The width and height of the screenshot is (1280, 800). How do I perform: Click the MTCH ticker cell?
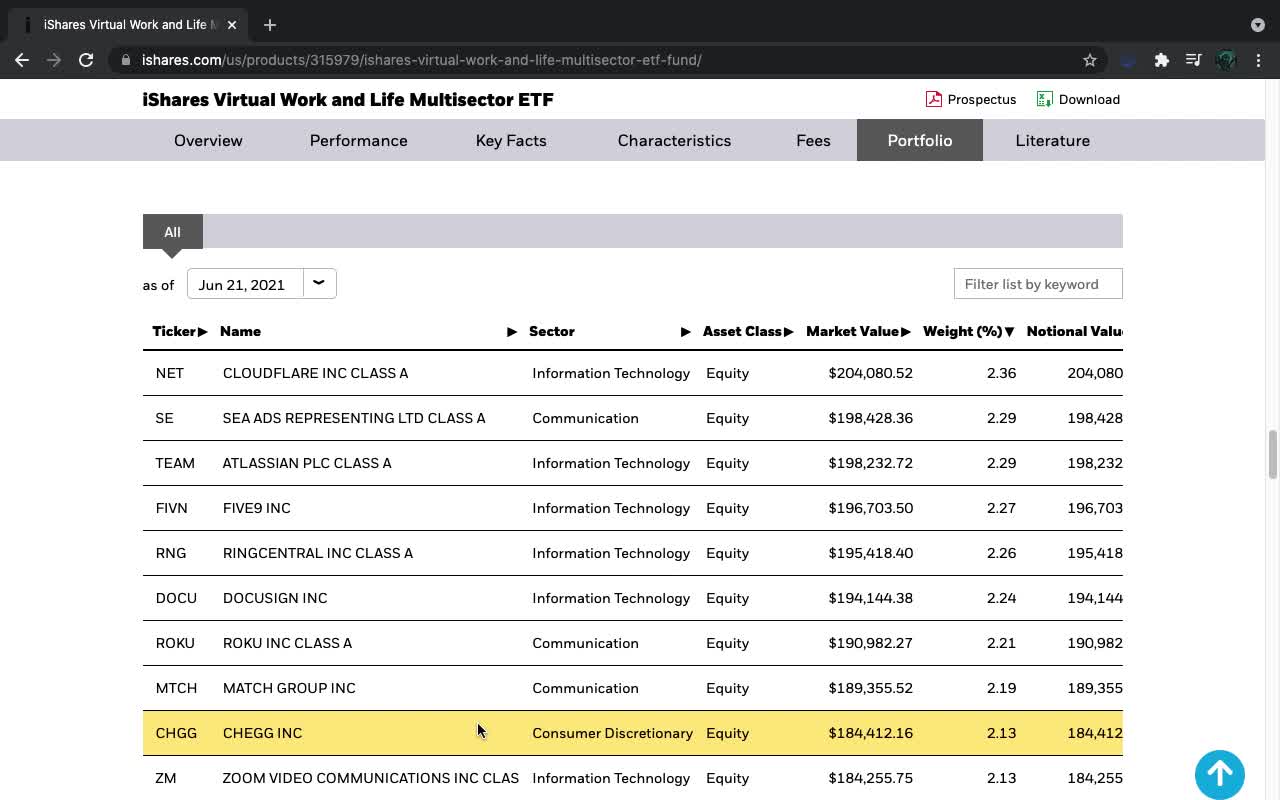coord(176,688)
